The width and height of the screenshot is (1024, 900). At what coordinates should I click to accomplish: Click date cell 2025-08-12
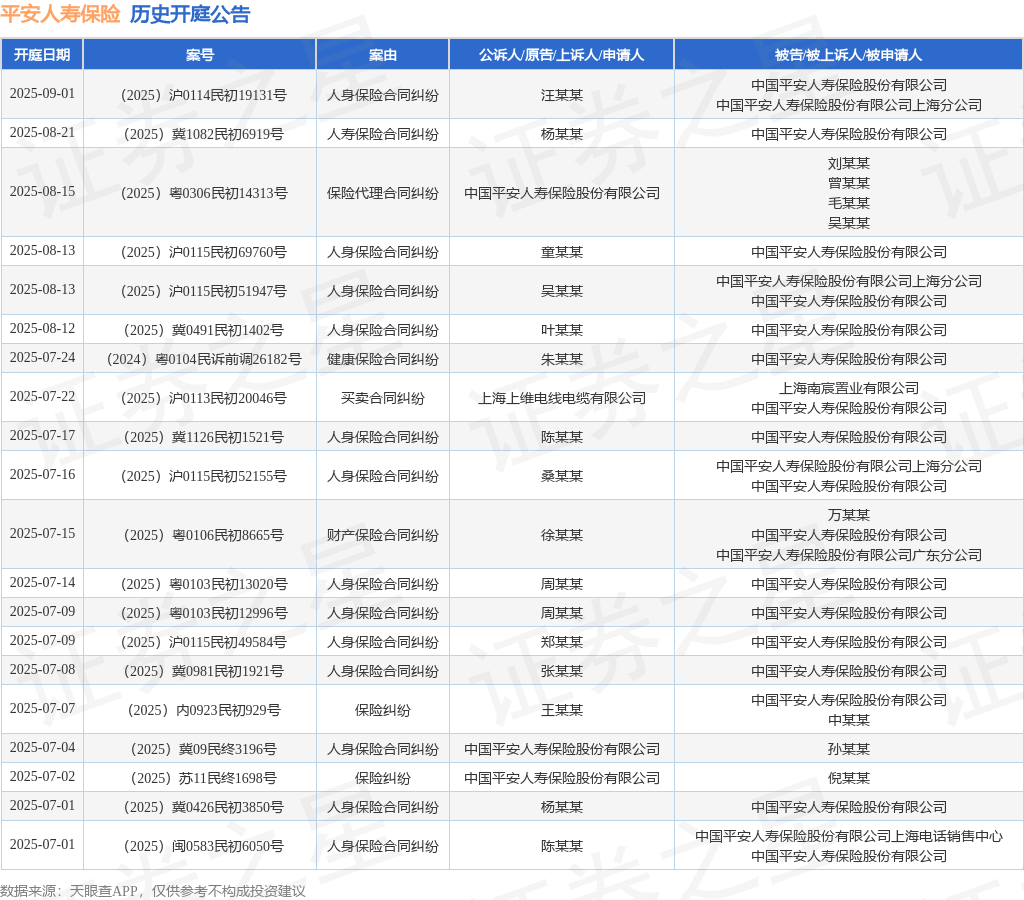pos(42,329)
